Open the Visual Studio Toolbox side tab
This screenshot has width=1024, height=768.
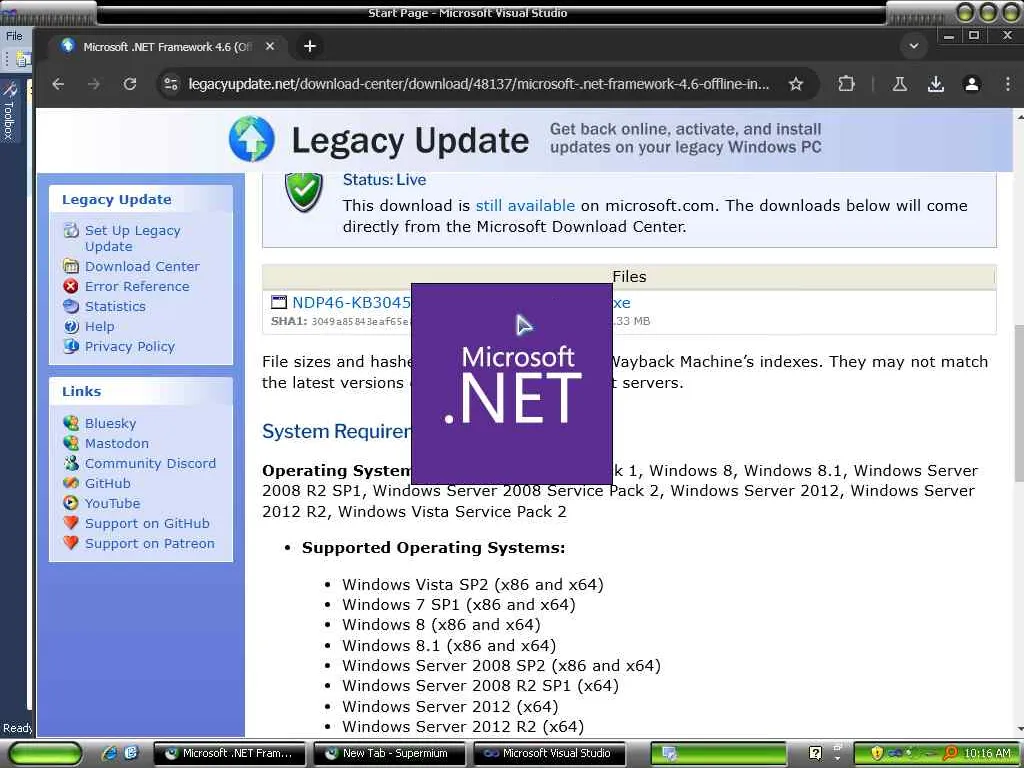pos(9,111)
